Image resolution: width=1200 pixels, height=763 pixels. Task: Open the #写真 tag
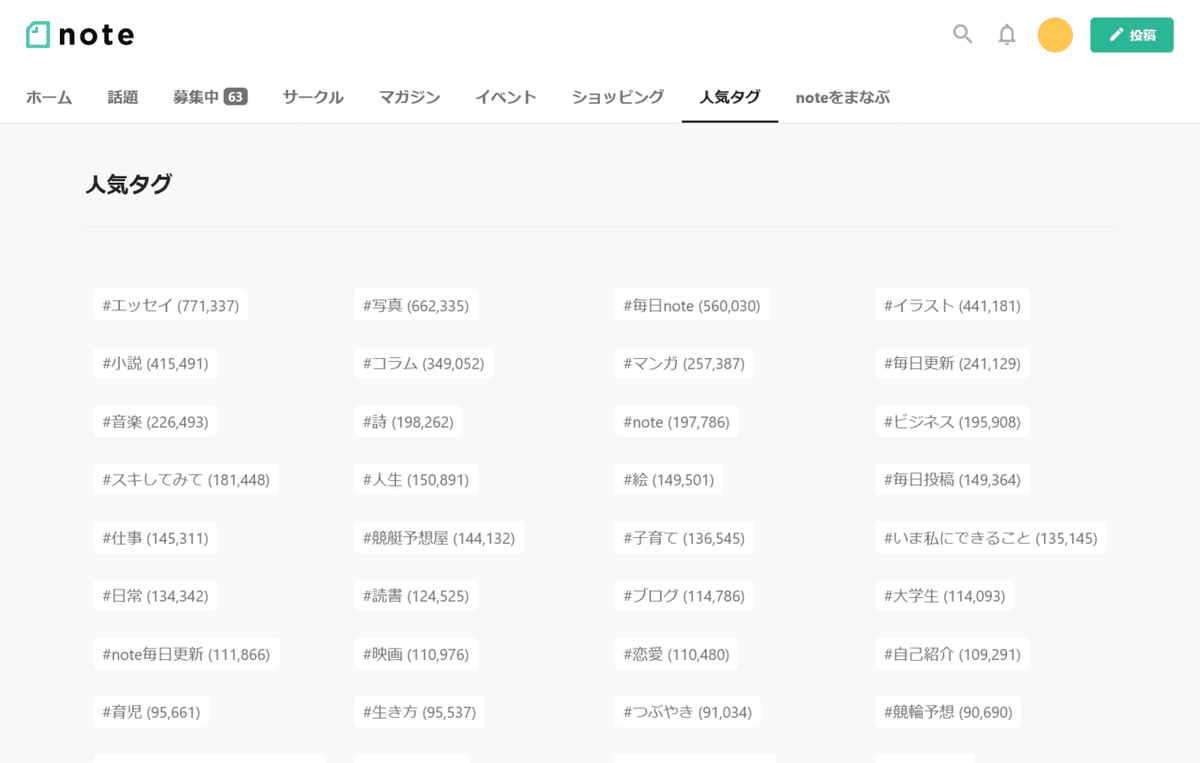[x=416, y=305]
